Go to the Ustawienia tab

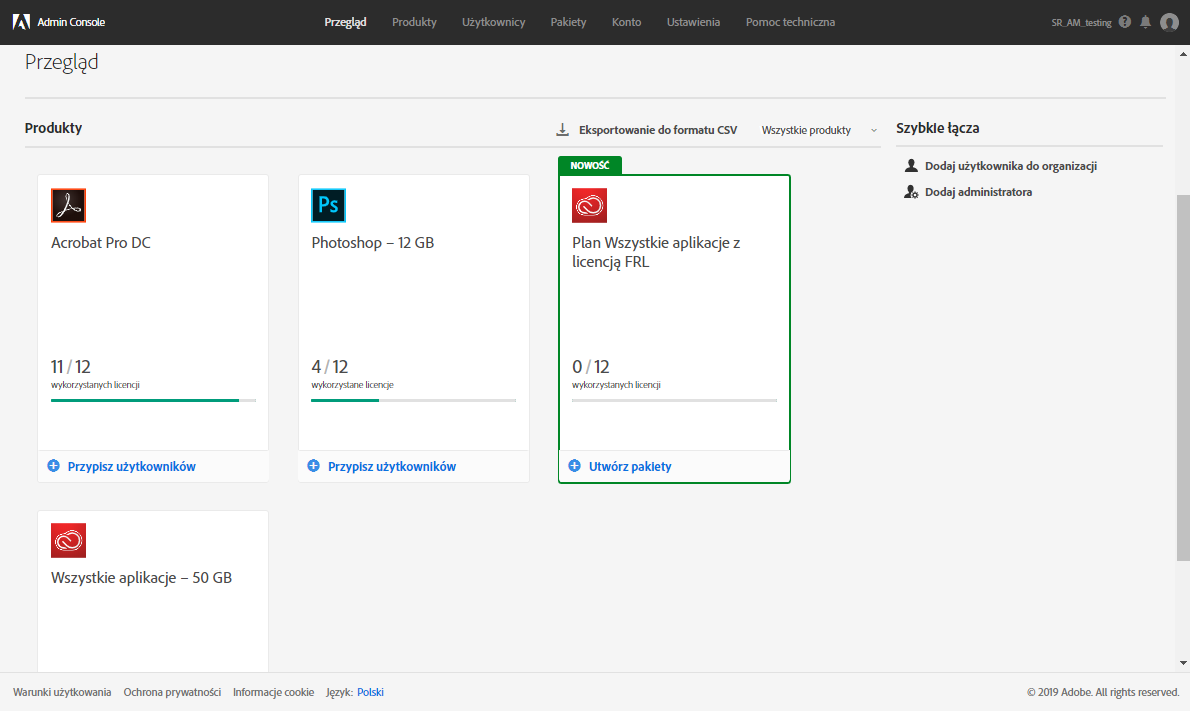(692, 21)
